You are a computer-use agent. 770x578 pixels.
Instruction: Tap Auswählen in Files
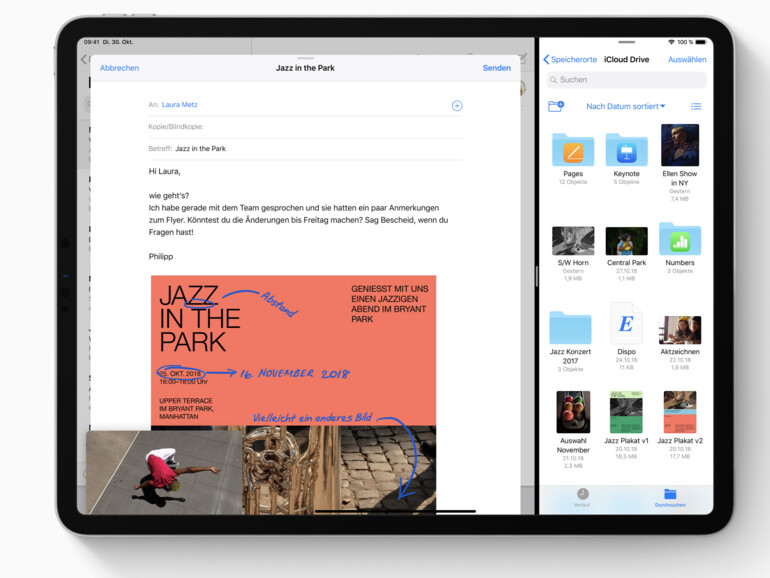click(687, 59)
